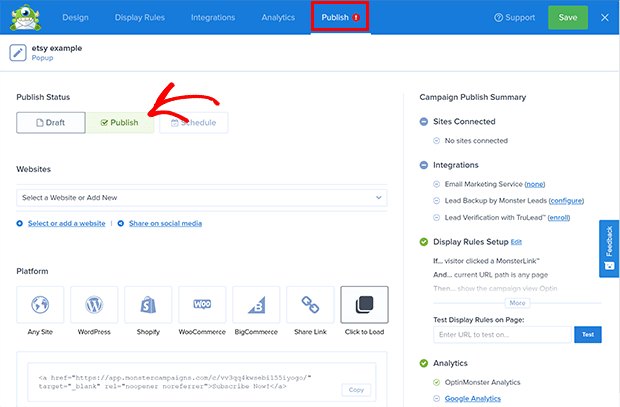Click Email Marketing Service none link
Image resolution: width=620 pixels, height=407 pixels.
coord(535,184)
